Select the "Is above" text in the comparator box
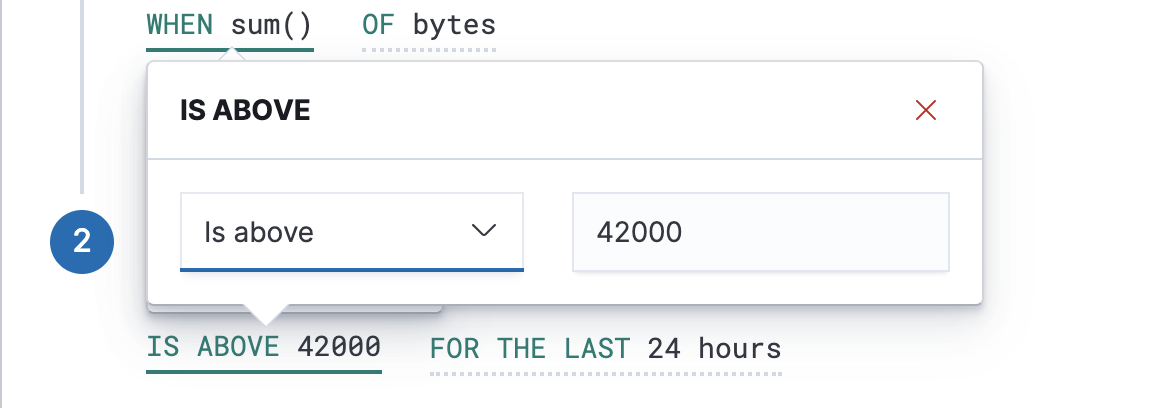Image resolution: width=1156 pixels, height=408 pixels. pyautogui.click(x=259, y=233)
